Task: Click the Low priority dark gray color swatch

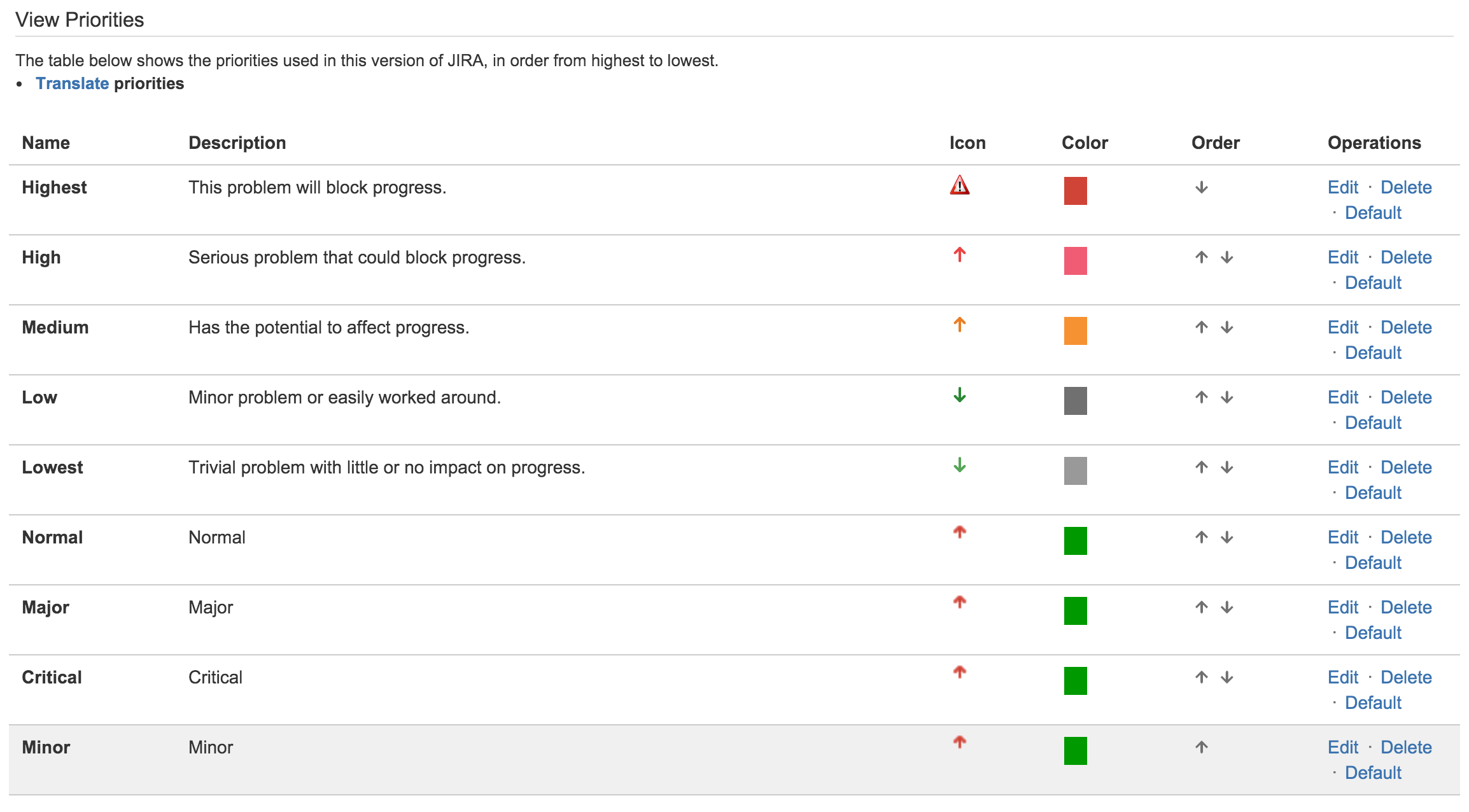Action: coord(1075,400)
